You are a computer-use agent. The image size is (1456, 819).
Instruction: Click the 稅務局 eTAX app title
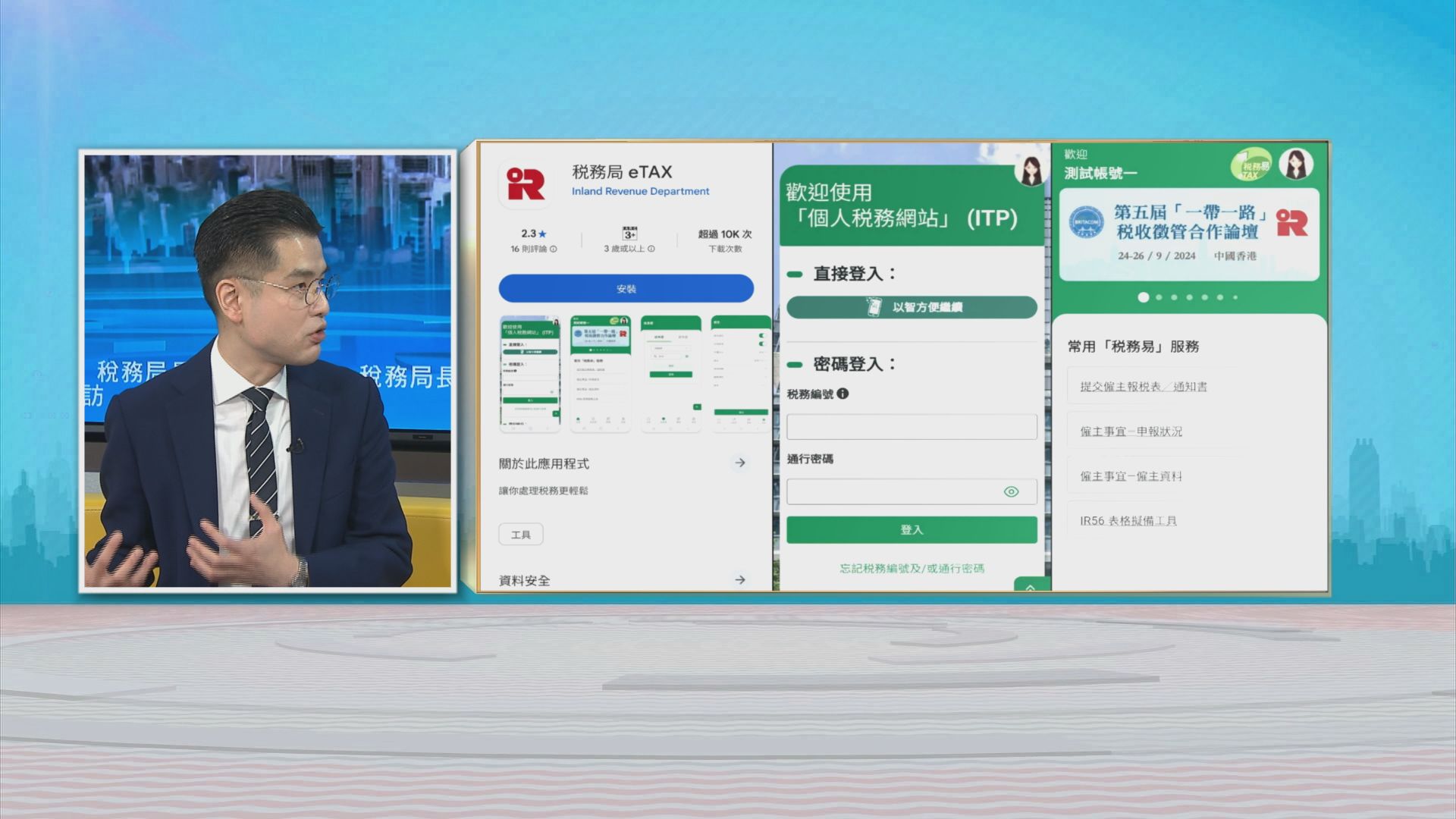click(x=622, y=172)
